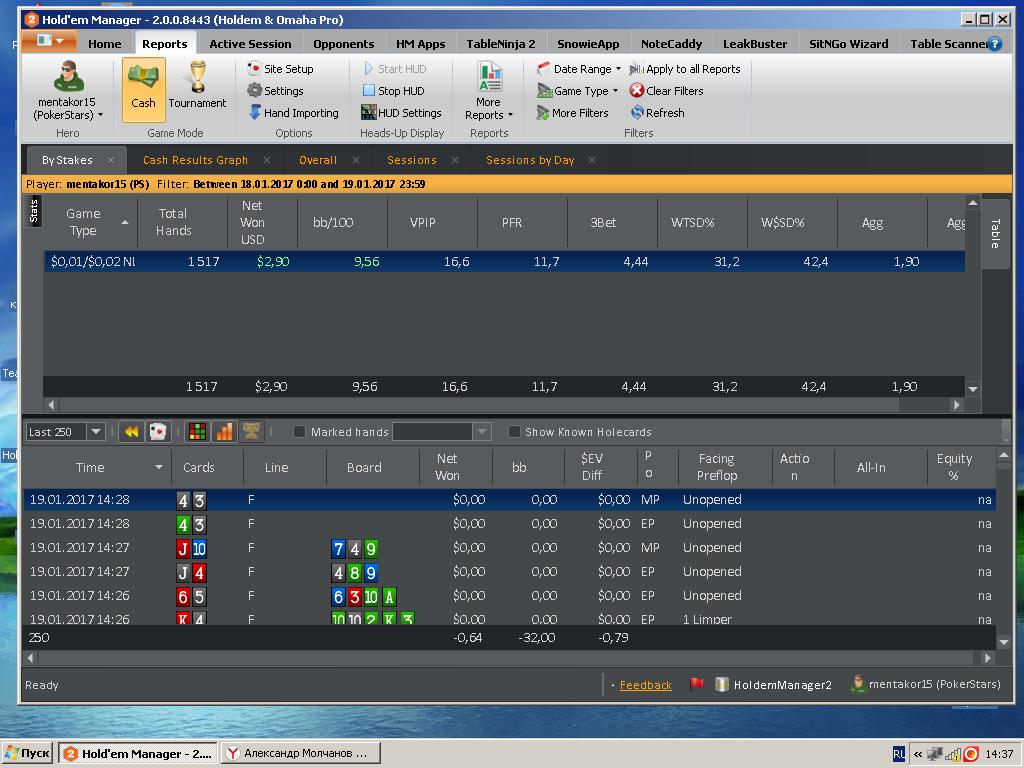Switch to the Sessions report tab
The height and width of the screenshot is (768, 1024).
(411, 160)
